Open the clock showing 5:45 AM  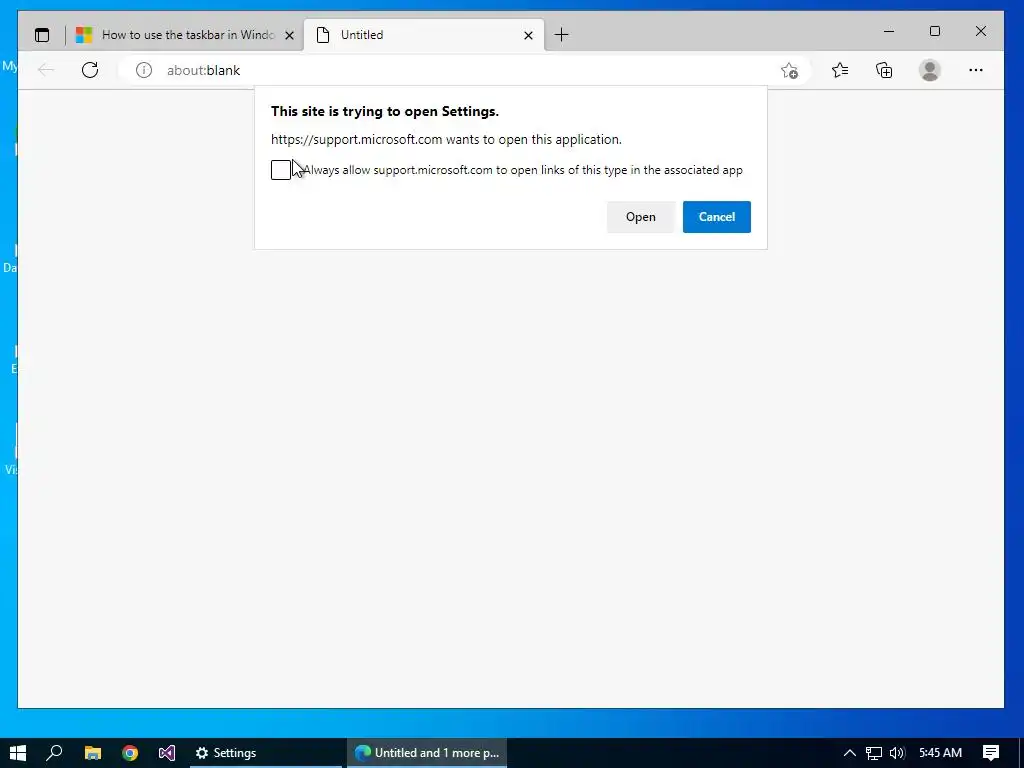coord(940,753)
